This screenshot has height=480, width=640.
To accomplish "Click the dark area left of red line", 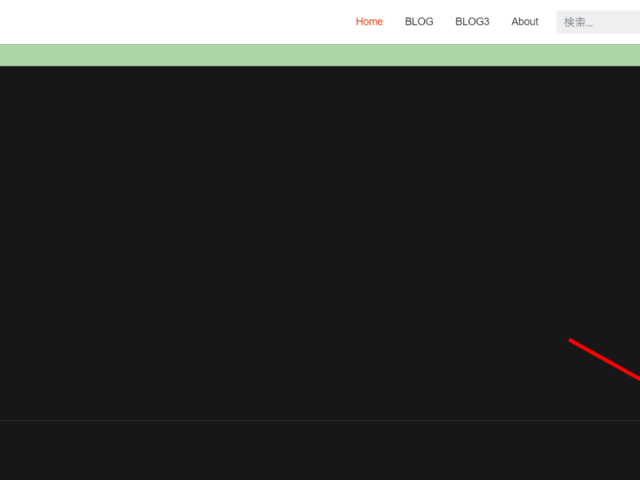I will tap(500, 360).
